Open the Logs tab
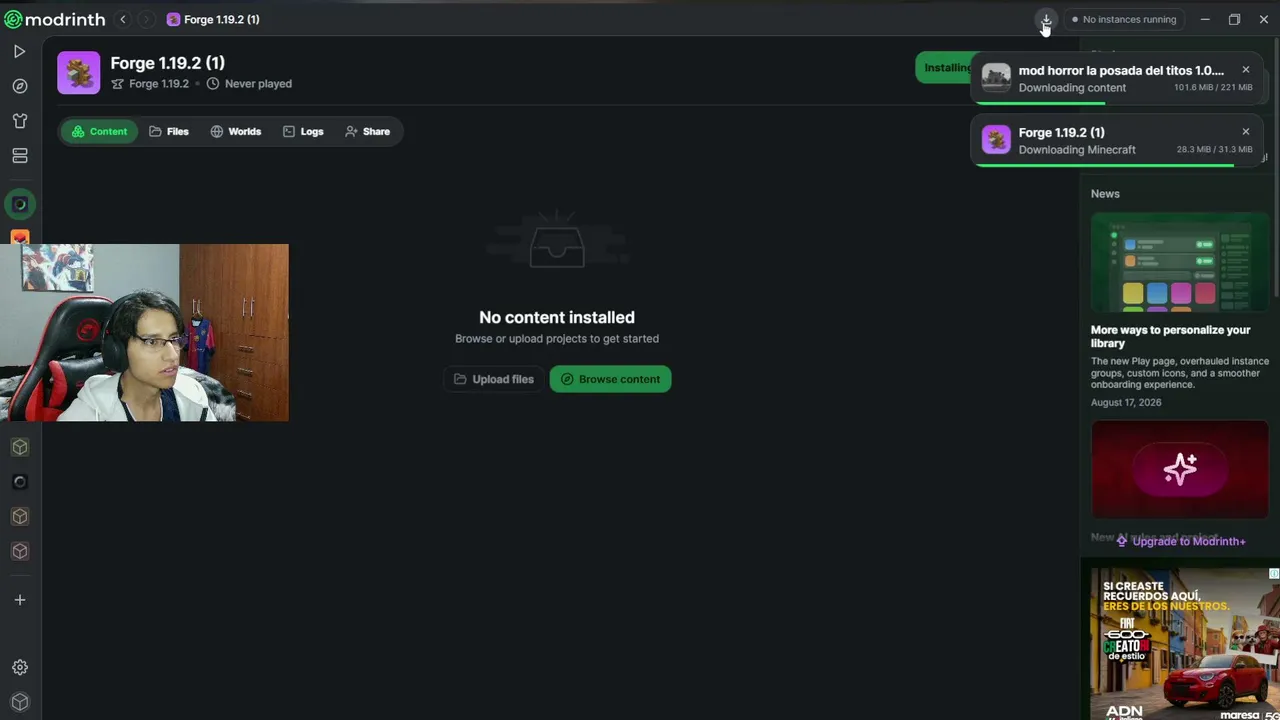 303,131
